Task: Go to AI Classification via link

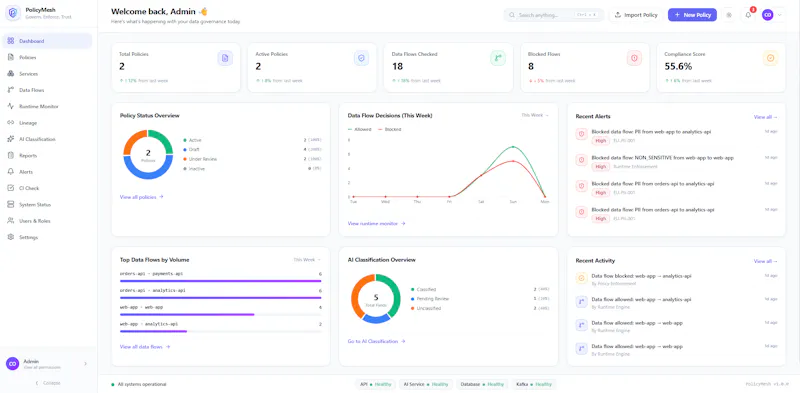Action: [377, 341]
